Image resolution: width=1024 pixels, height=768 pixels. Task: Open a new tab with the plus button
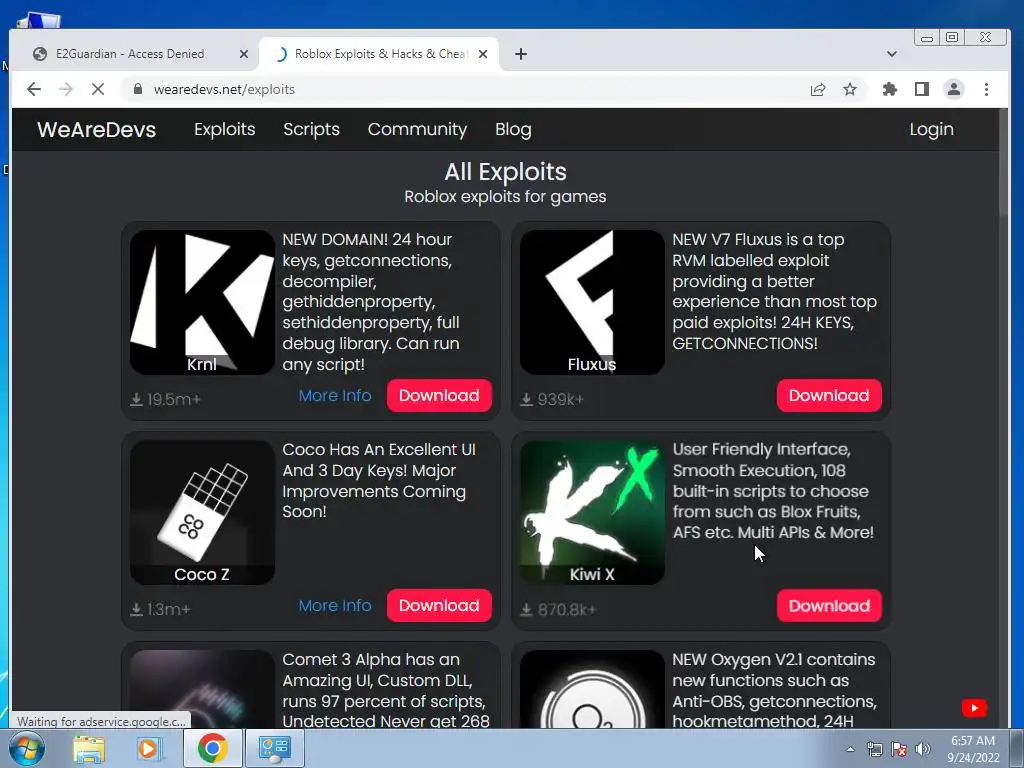[x=520, y=54]
